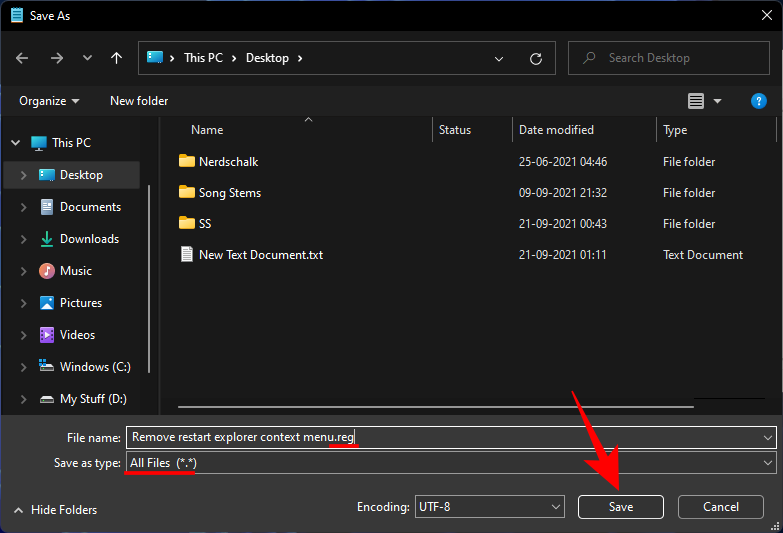Open the Organize menu

pyautogui.click(x=49, y=101)
